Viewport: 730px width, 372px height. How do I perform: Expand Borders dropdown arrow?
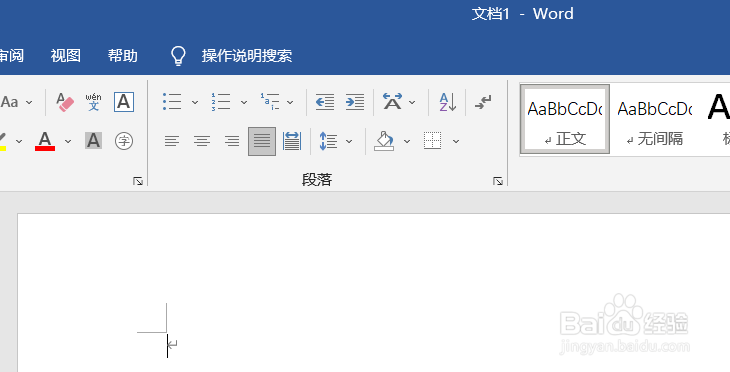[x=456, y=141]
